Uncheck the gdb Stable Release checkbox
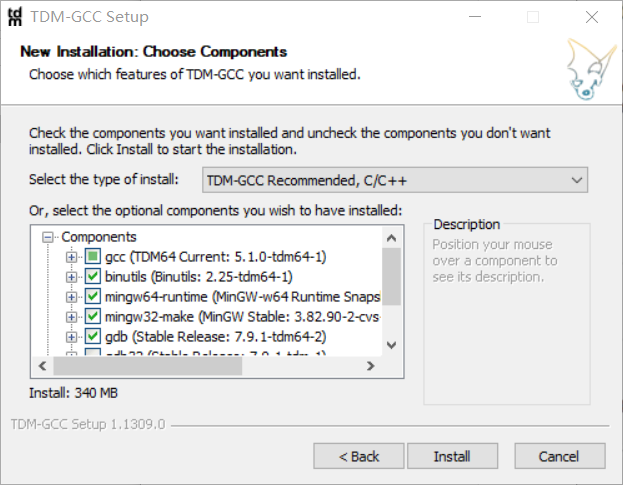The image size is (623, 485). point(93,336)
